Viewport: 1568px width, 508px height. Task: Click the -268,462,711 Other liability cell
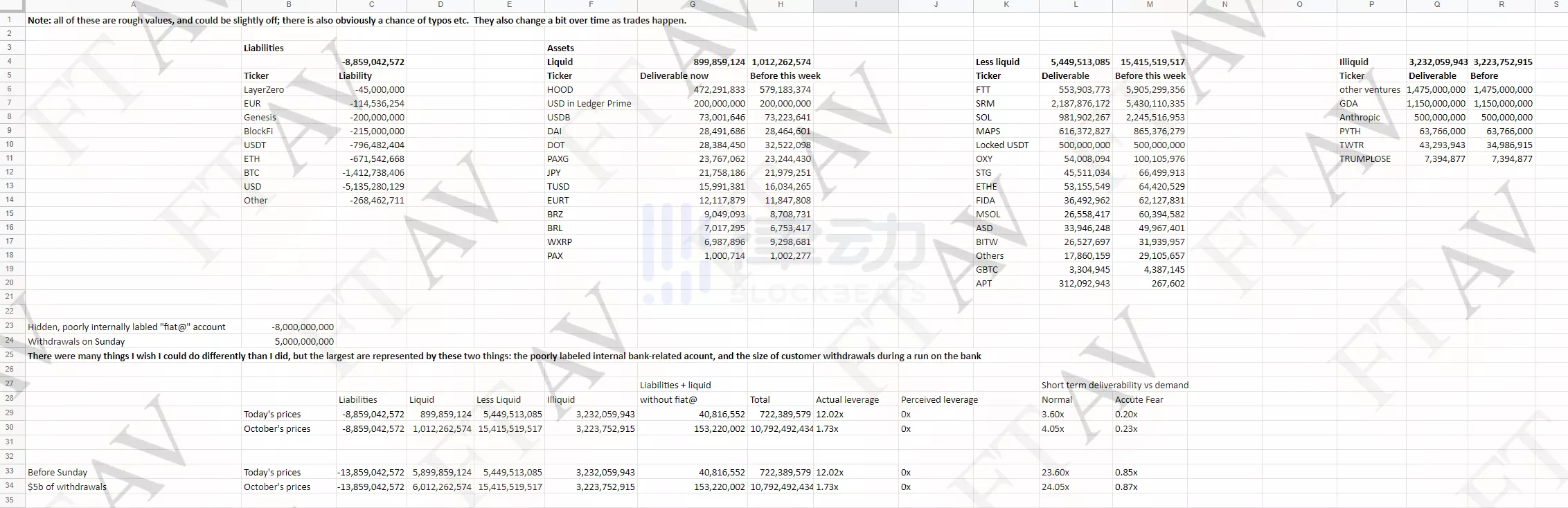point(377,200)
